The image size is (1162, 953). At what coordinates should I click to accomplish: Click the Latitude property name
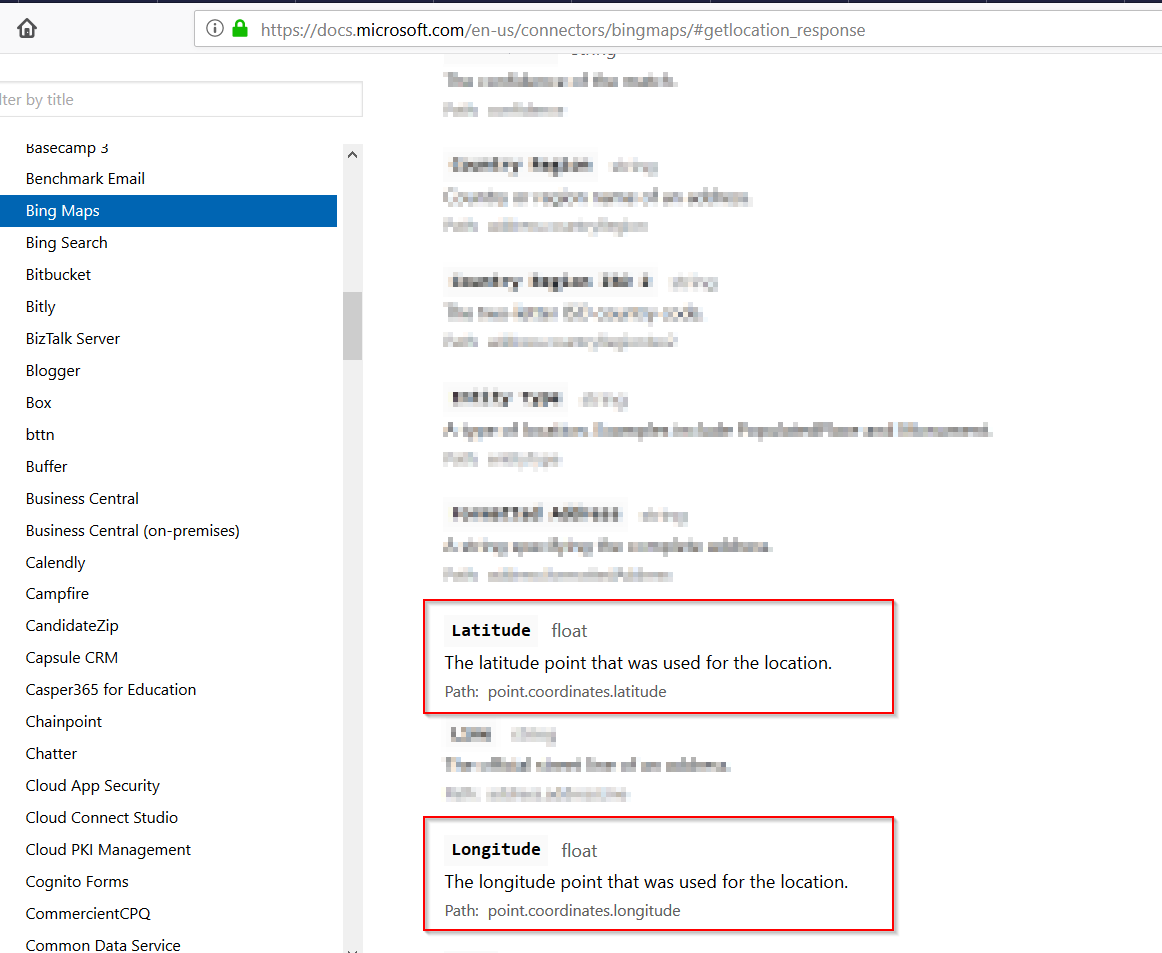[491, 630]
